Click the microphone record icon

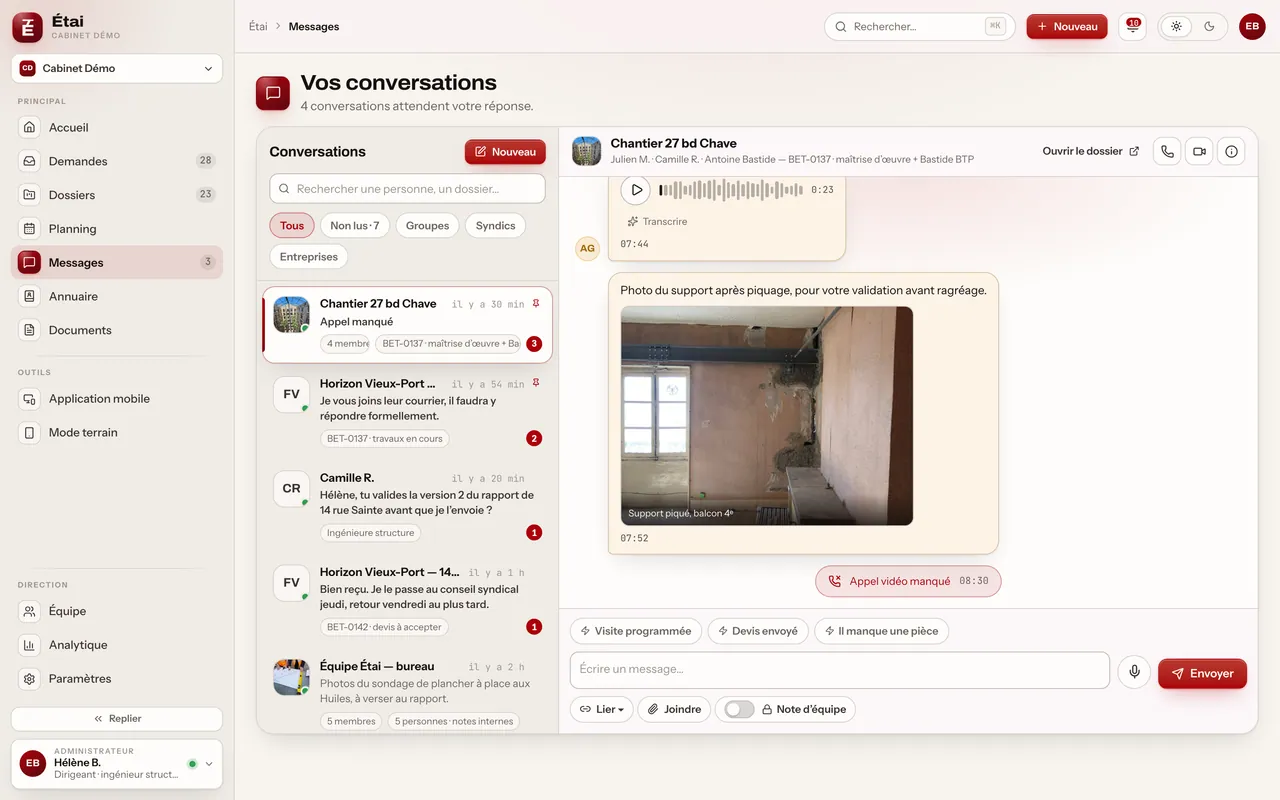point(1134,672)
